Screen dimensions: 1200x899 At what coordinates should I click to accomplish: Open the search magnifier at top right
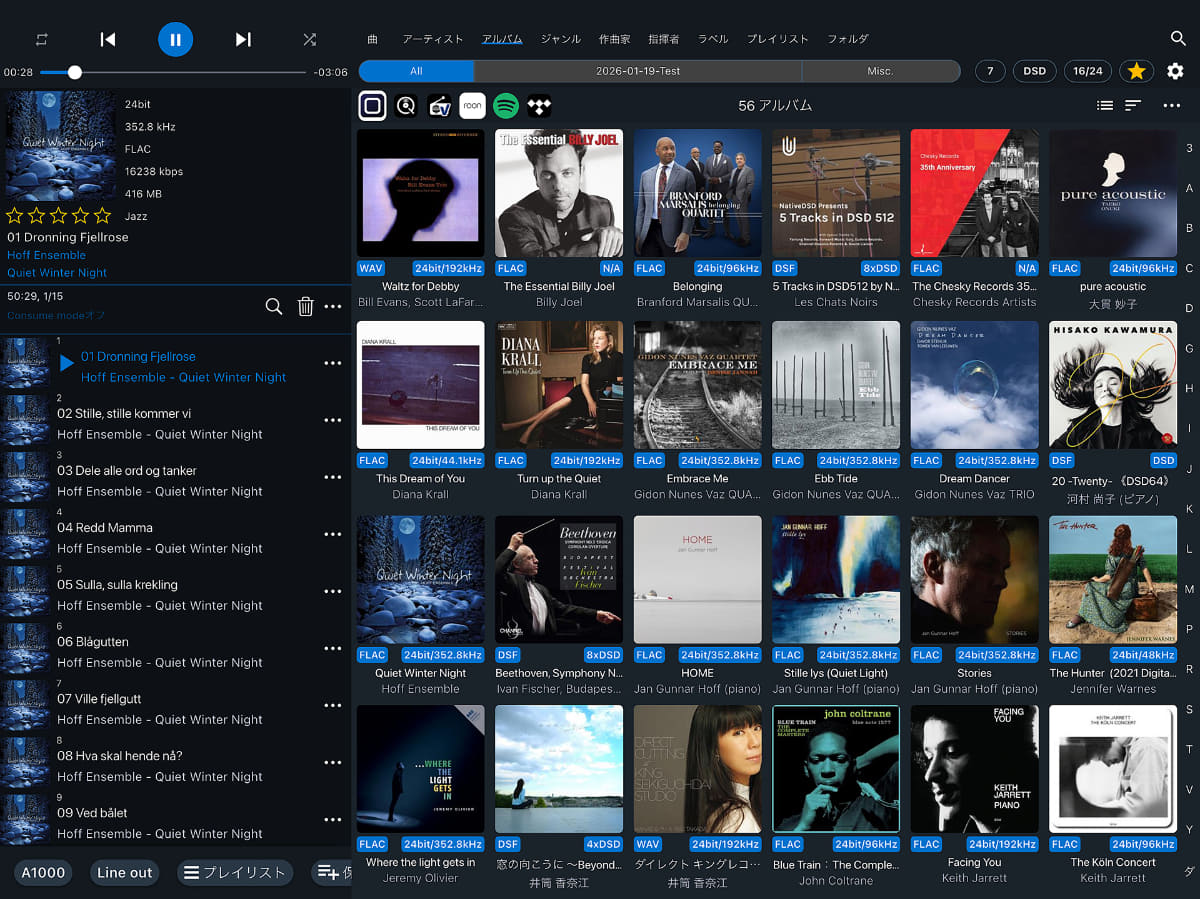1178,38
